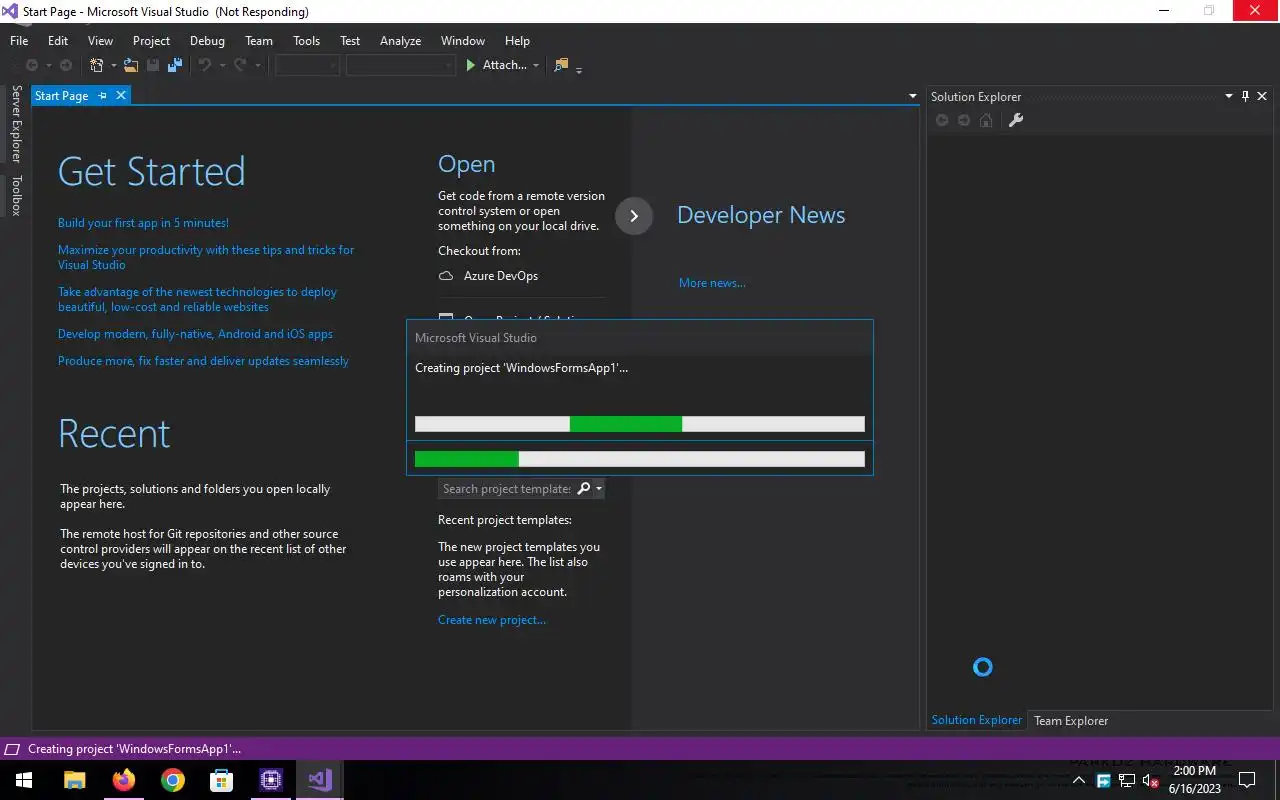Viewport: 1280px width, 800px height.
Task: Open Firefox from the taskbar
Action: pos(124,780)
